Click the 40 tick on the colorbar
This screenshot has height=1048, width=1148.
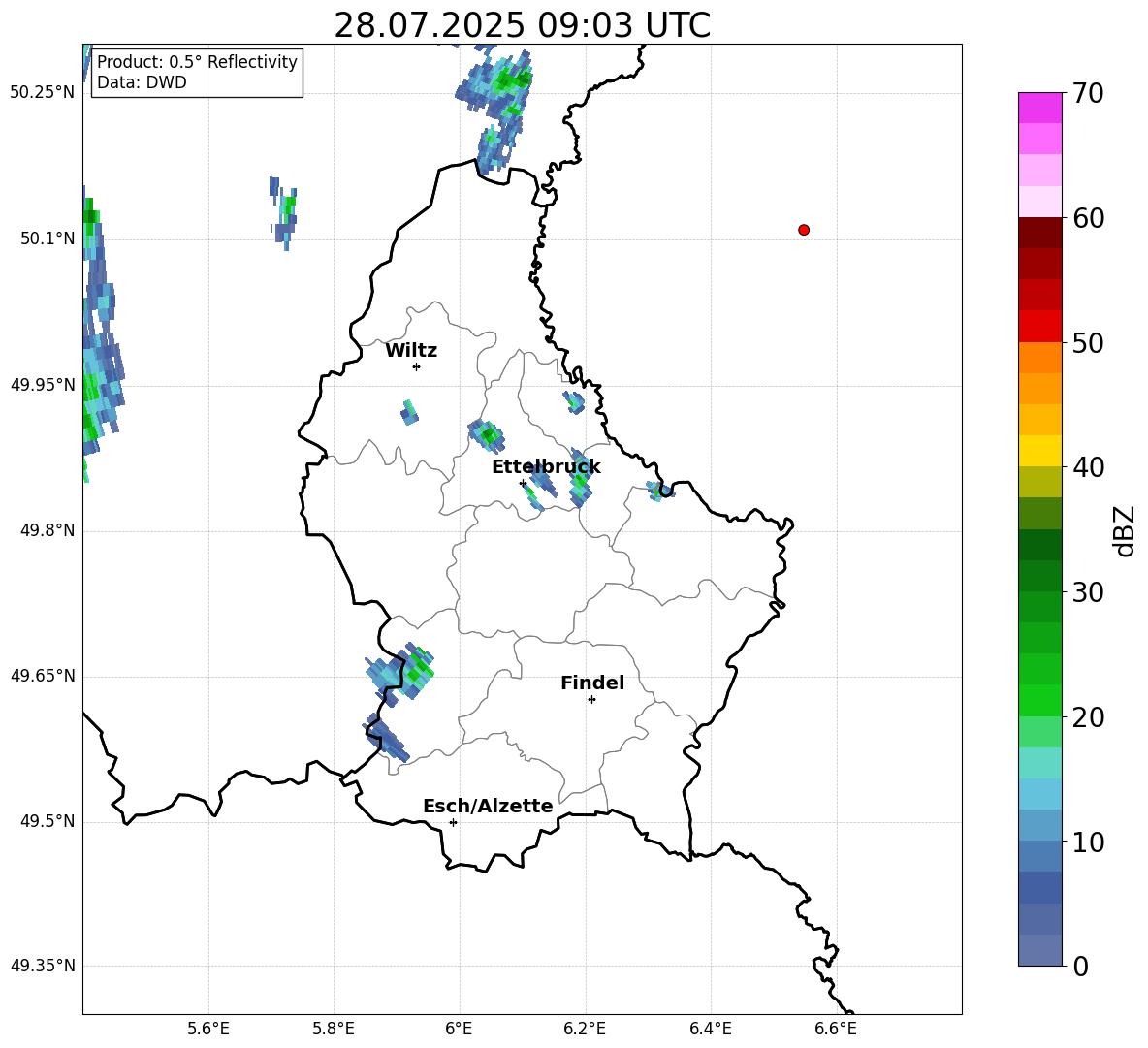[x=1088, y=467]
